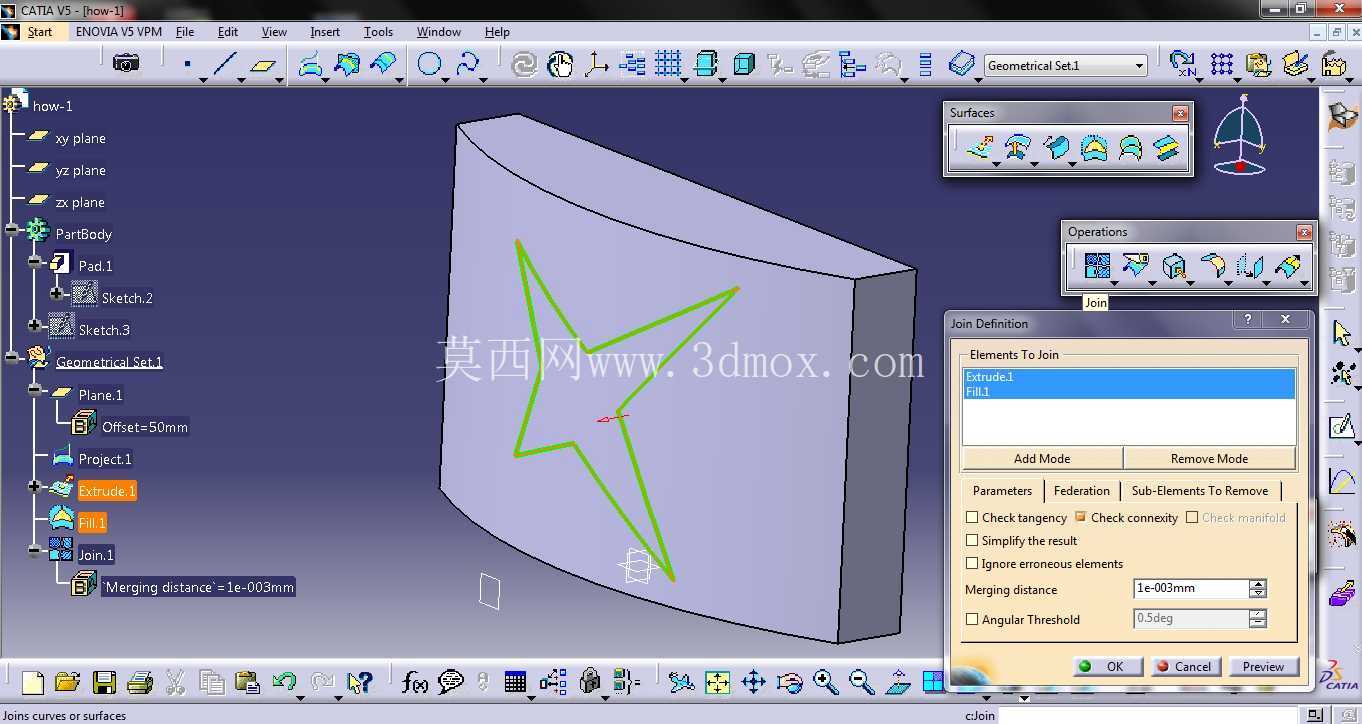
Task: Open the Insert menu
Action: coord(325,32)
